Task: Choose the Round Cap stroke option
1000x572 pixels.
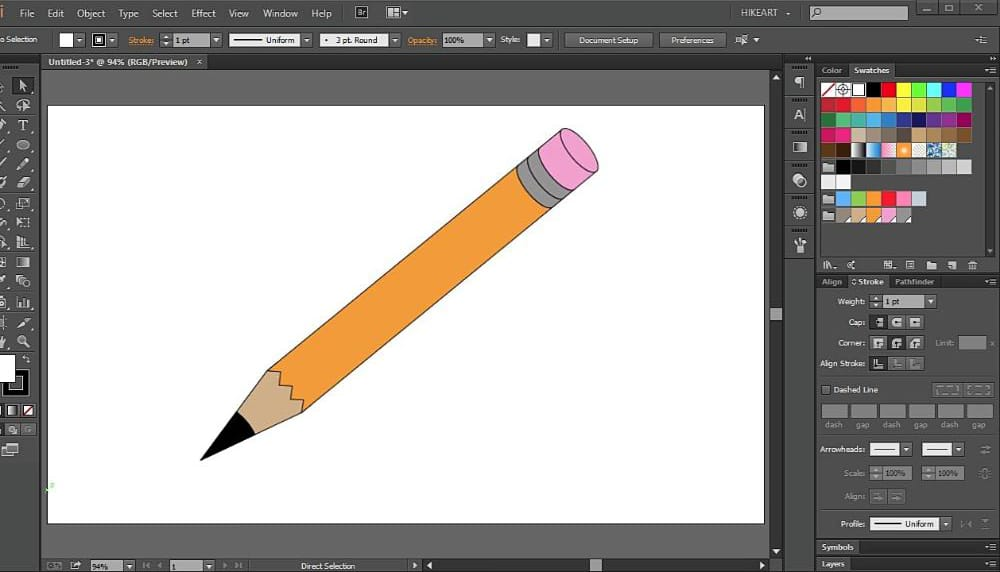Action: pos(896,322)
